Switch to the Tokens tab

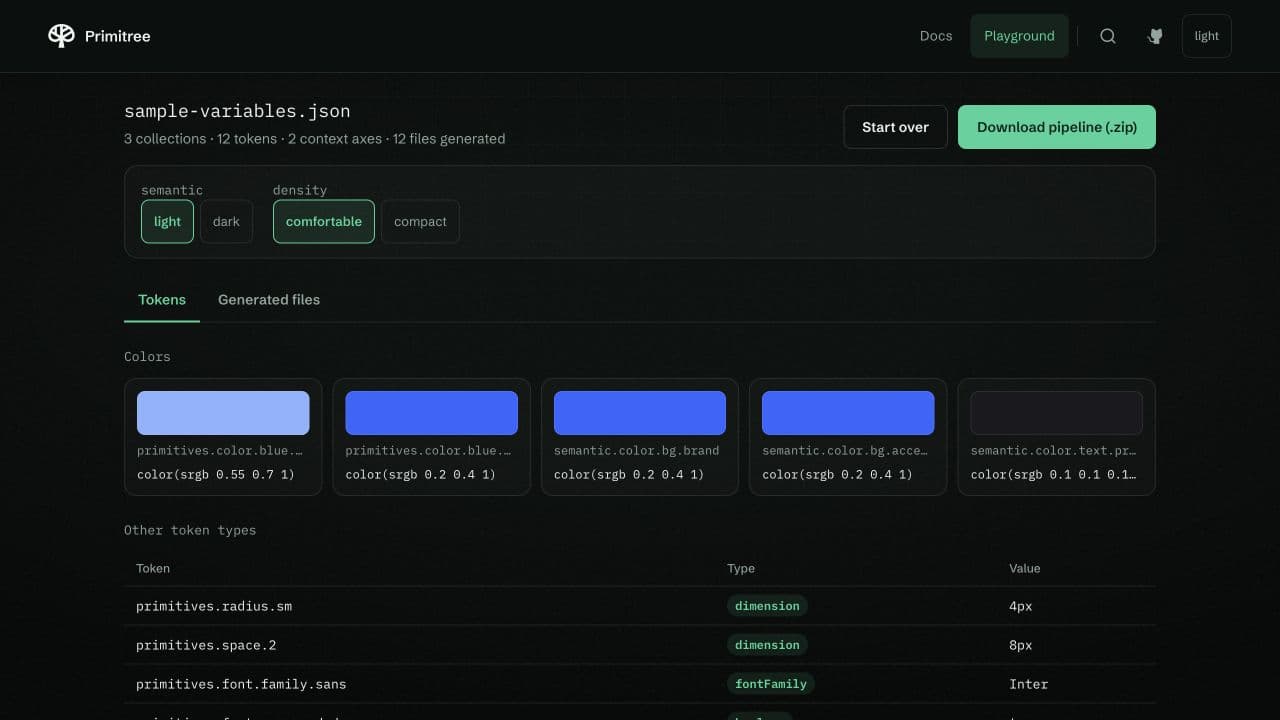(162, 300)
